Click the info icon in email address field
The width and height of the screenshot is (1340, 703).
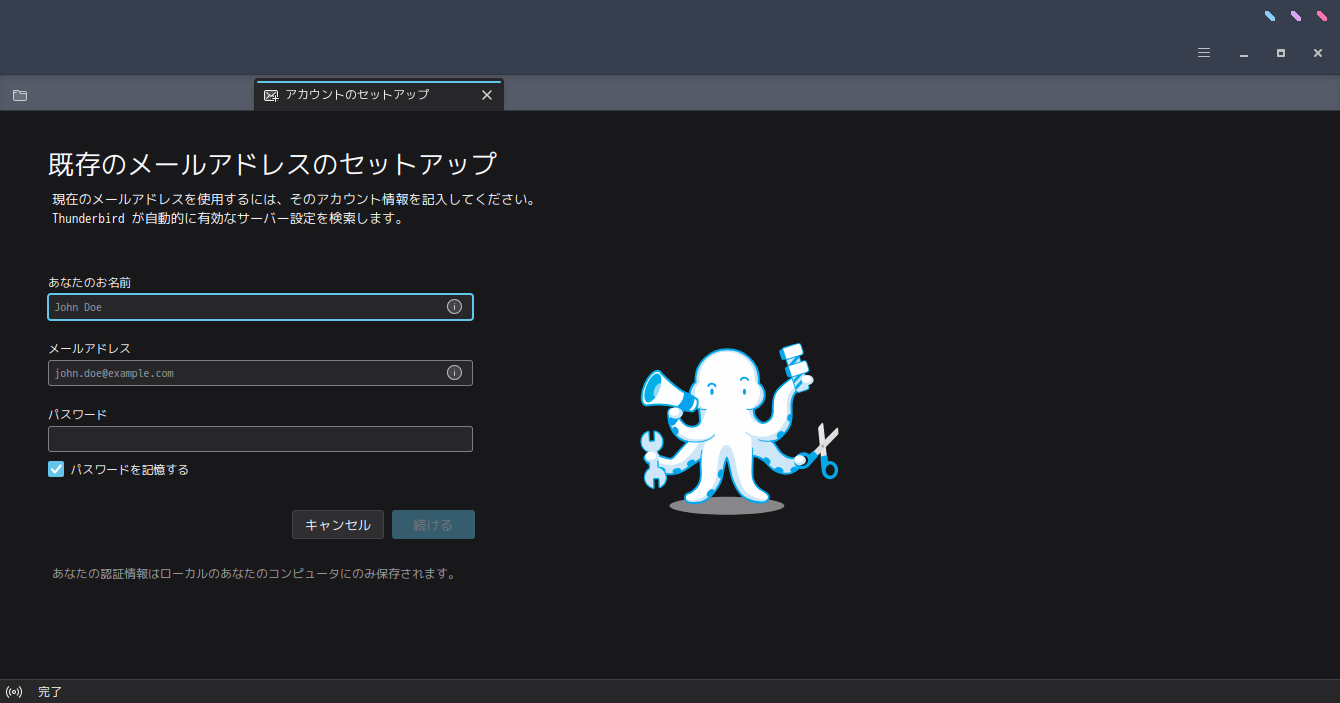[454, 373]
